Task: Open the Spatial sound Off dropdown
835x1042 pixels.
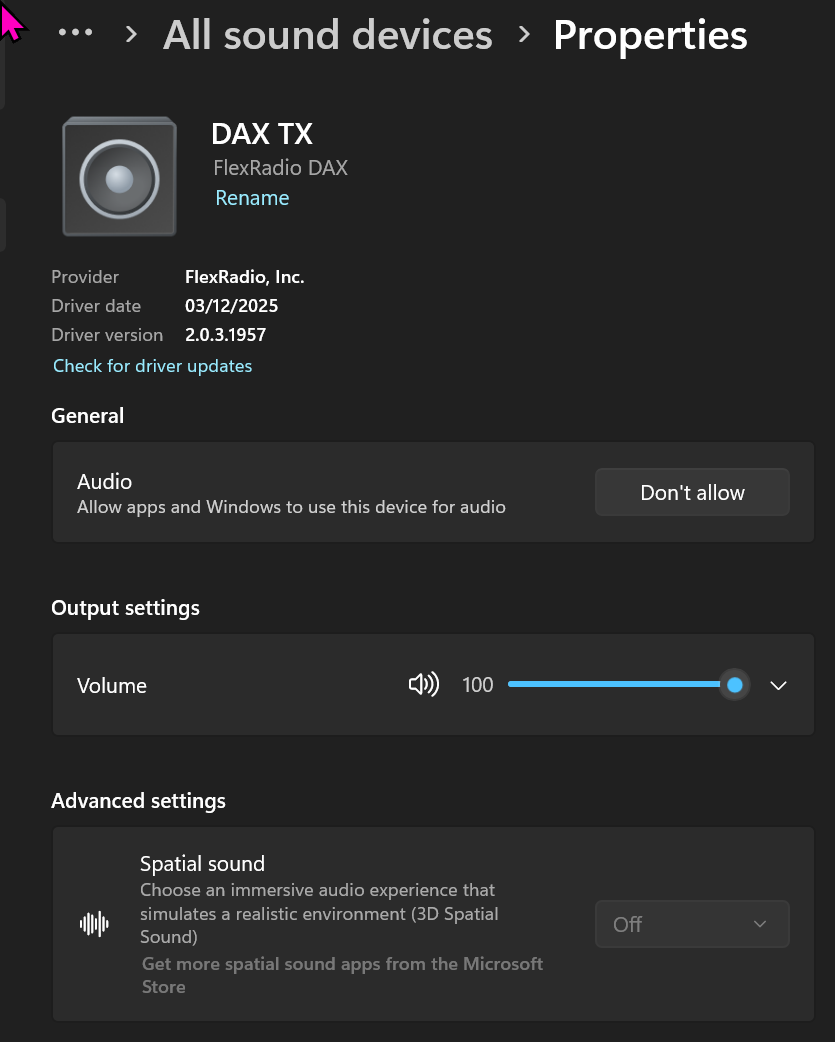Action: point(692,924)
